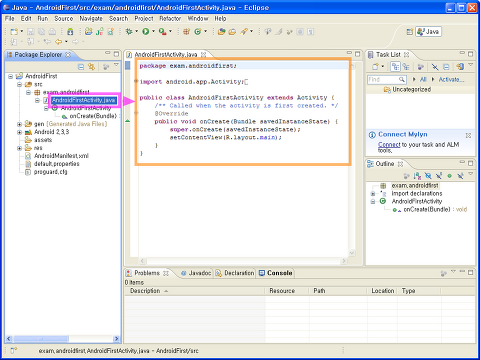Click the Back navigation yellow arrow
This screenshot has height=360, width=480.
tap(59, 42)
